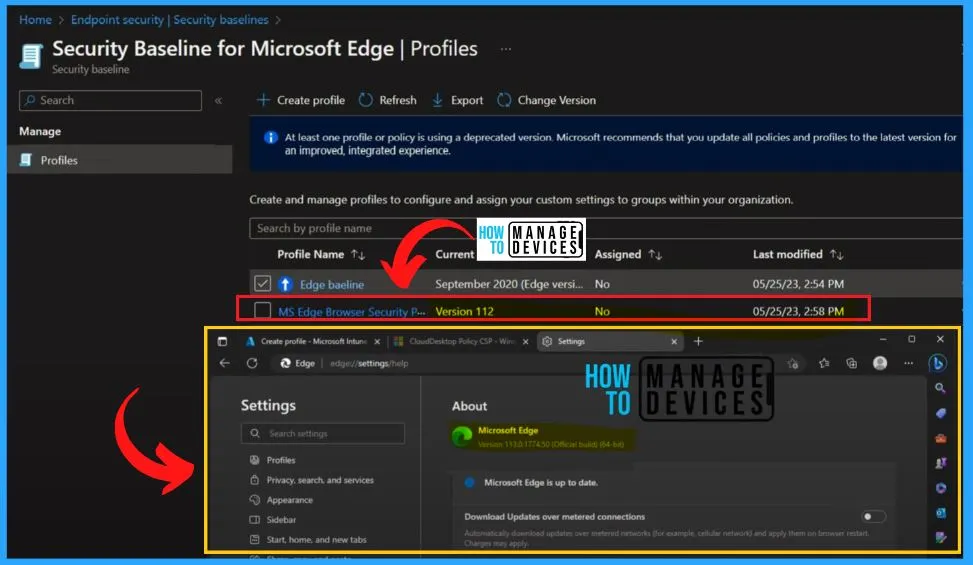Image resolution: width=973 pixels, height=565 pixels.
Task: Click the Create profile button
Action: coord(301,100)
